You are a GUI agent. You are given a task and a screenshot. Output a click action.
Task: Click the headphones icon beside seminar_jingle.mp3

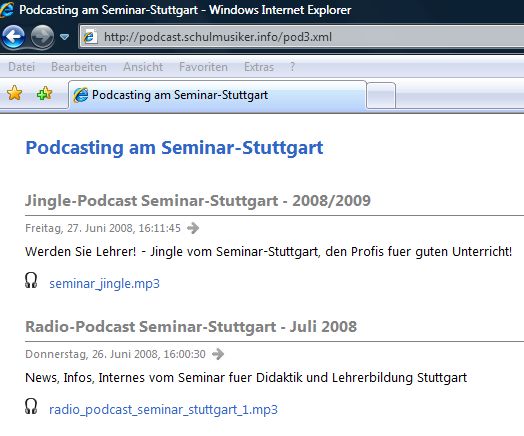point(31,280)
